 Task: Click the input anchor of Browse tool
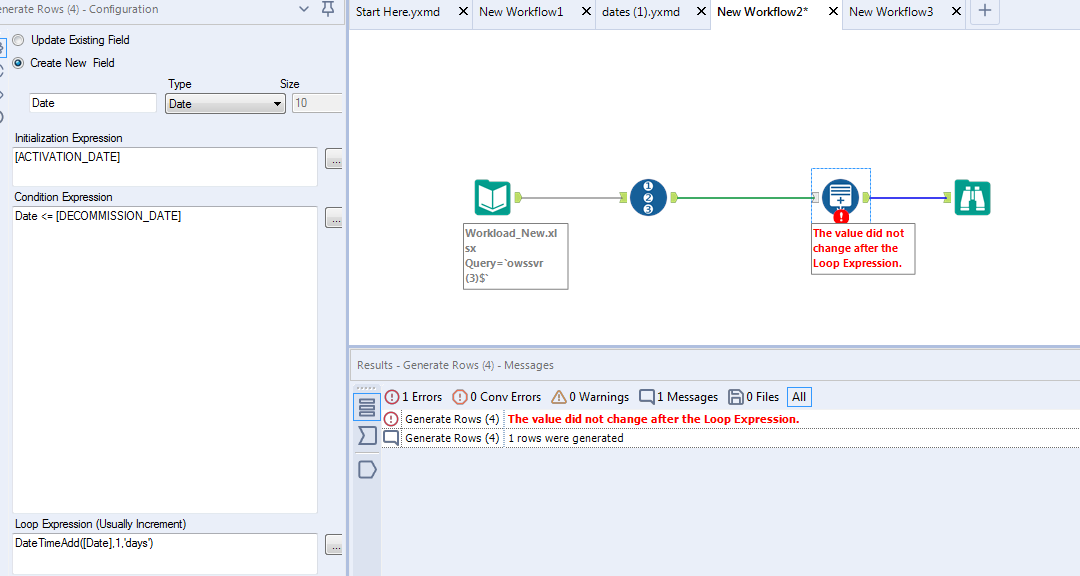pos(947,198)
